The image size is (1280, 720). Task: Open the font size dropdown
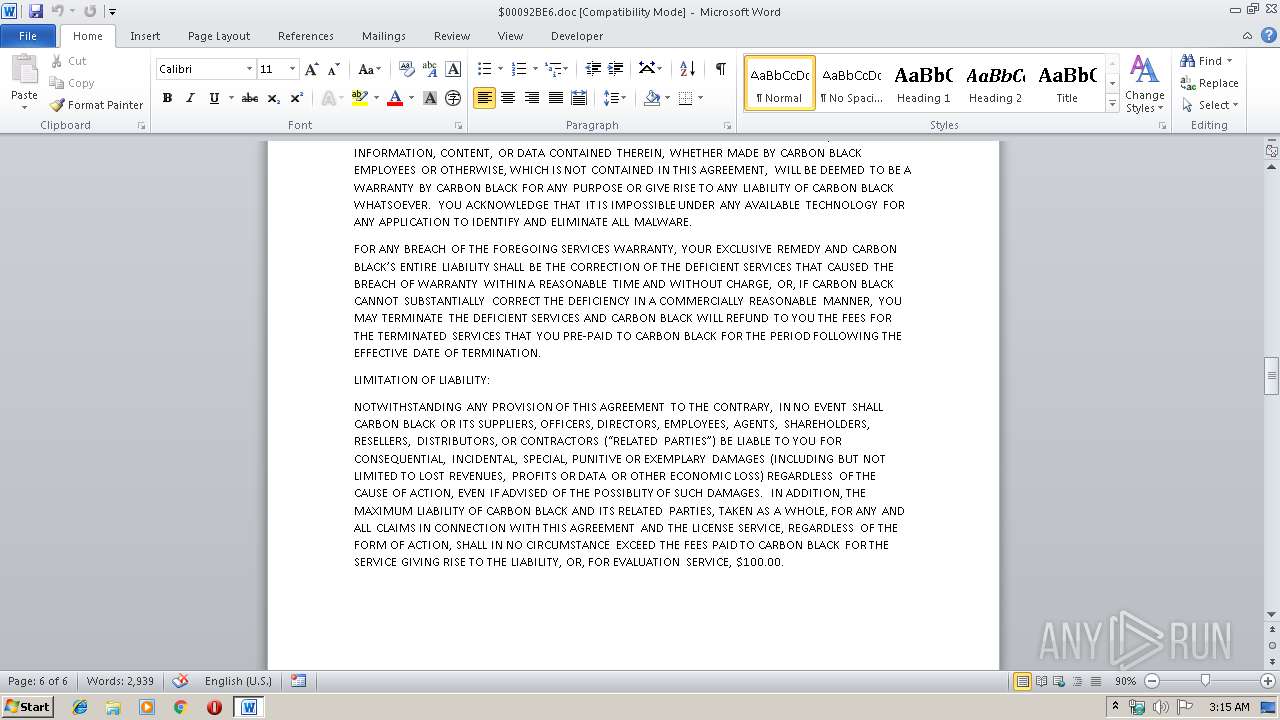pos(292,69)
